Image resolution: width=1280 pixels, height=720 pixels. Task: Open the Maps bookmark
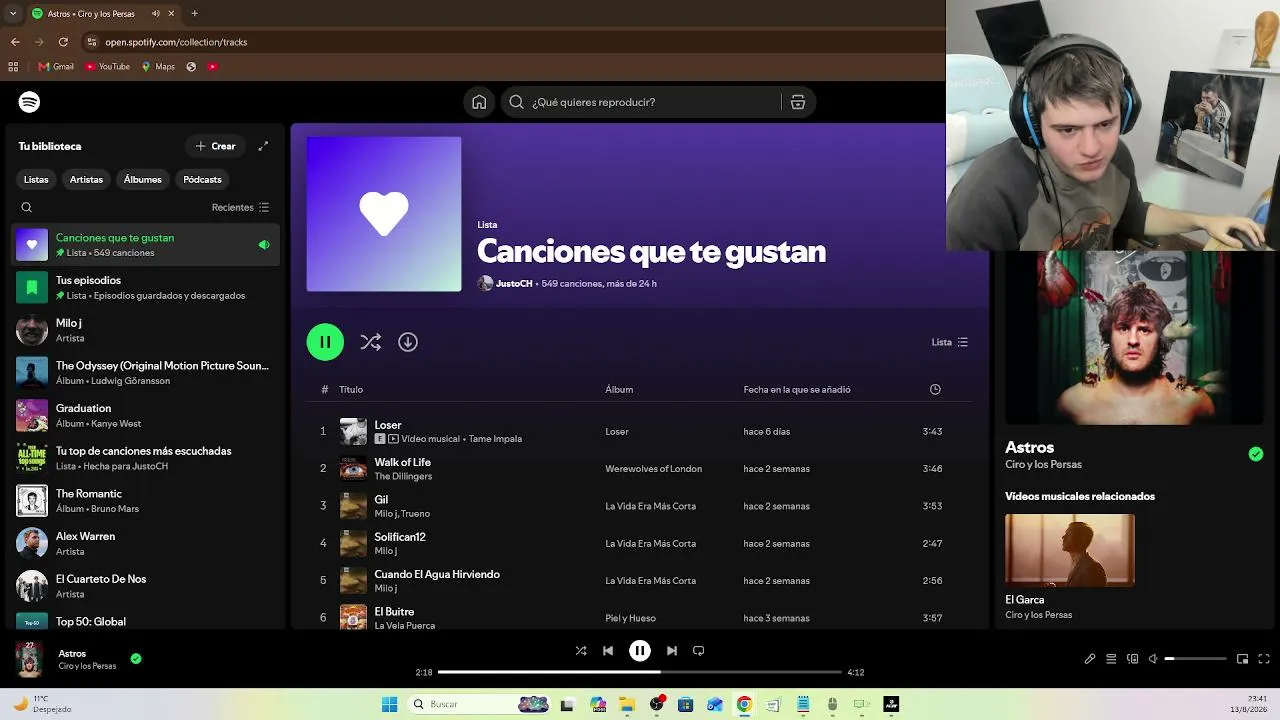(x=158, y=67)
